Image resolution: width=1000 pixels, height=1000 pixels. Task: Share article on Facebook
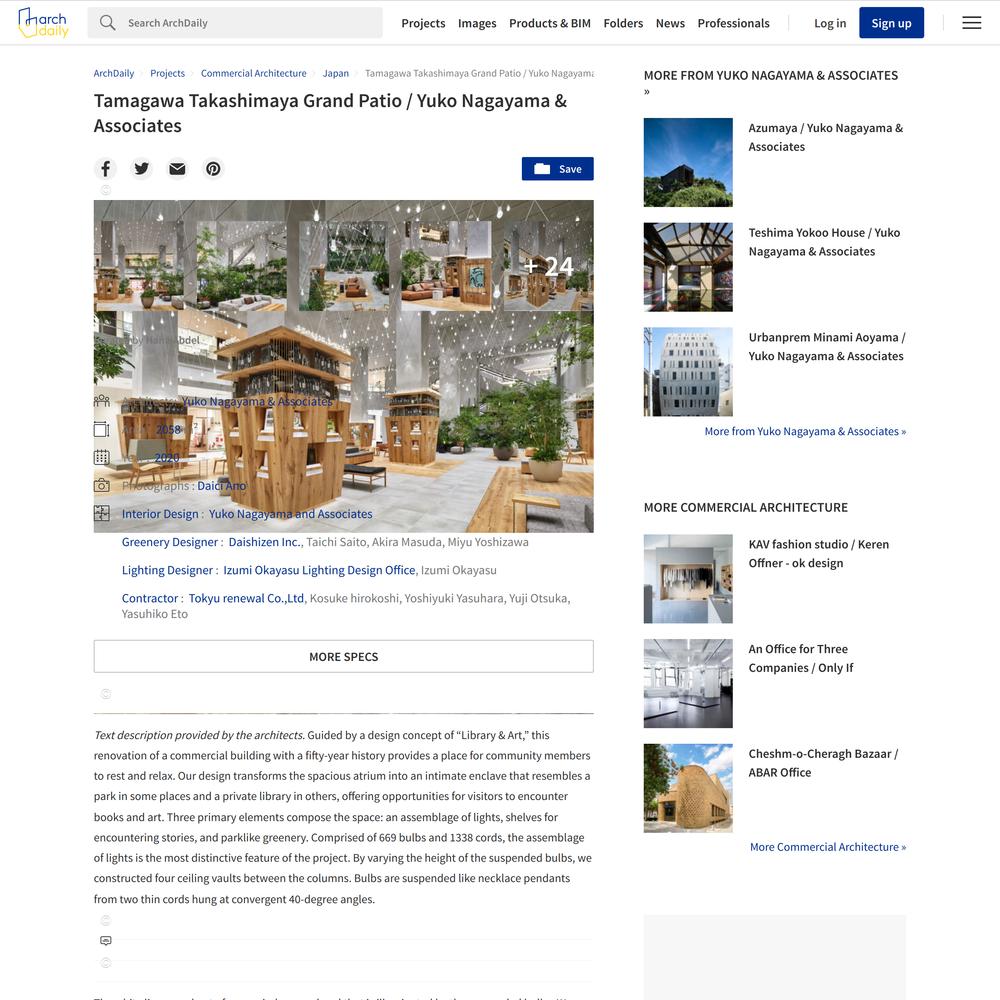tap(106, 168)
